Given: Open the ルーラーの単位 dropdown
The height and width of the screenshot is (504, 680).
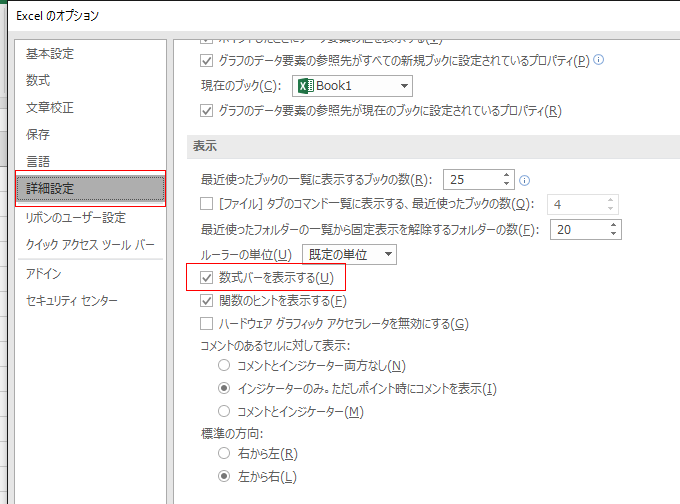Looking at the screenshot, I should pyautogui.click(x=350, y=255).
